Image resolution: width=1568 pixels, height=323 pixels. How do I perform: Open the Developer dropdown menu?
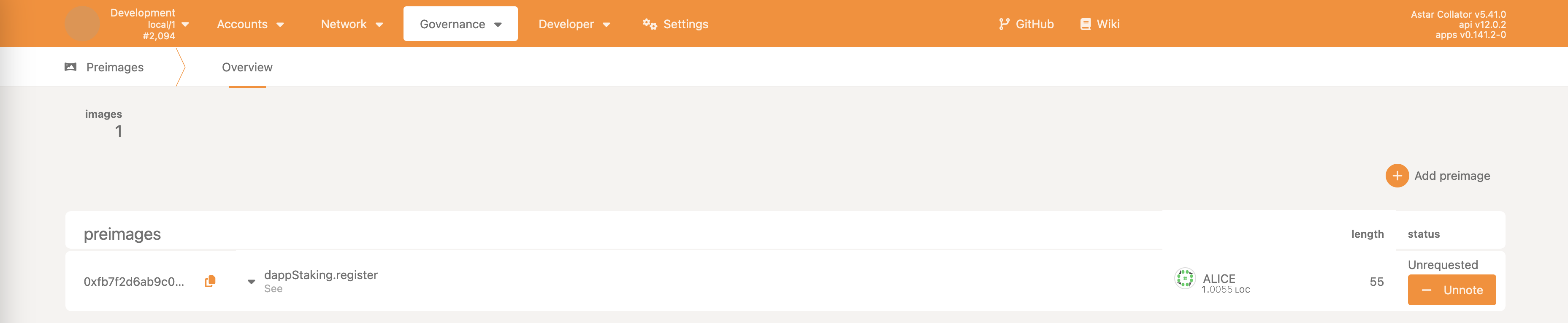coord(574,24)
